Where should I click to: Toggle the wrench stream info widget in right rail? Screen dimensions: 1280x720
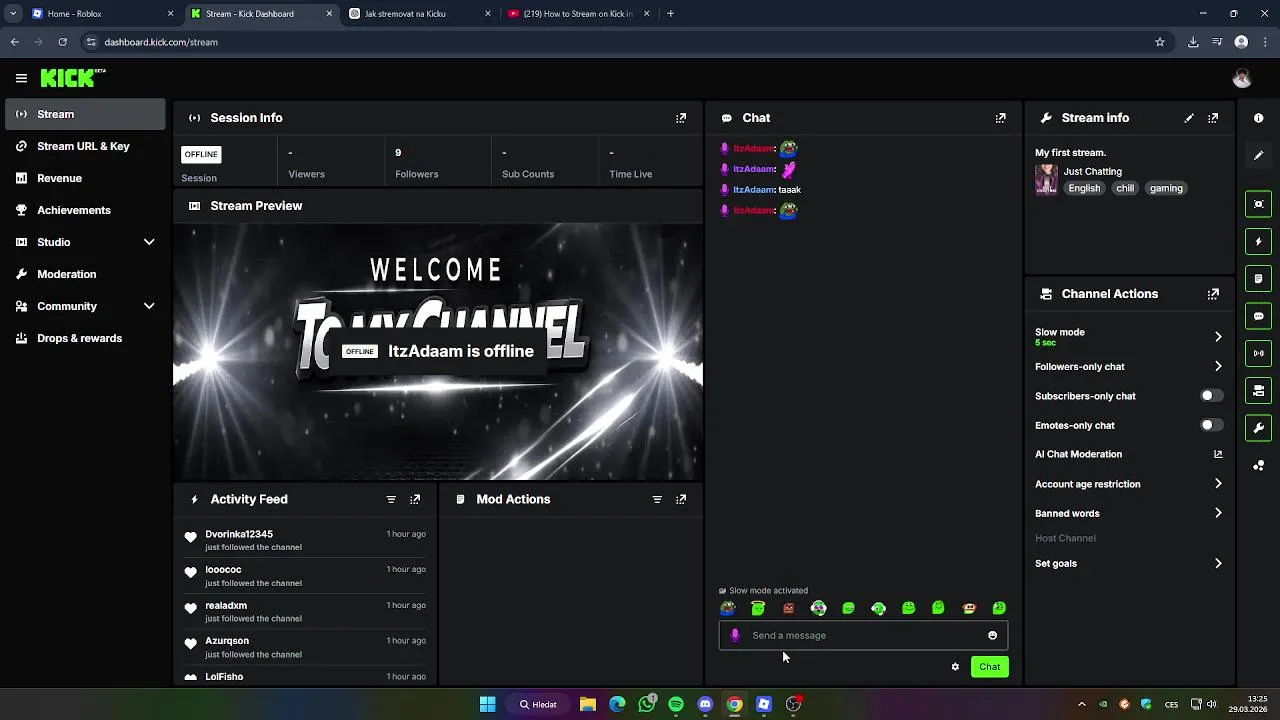(1258, 428)
